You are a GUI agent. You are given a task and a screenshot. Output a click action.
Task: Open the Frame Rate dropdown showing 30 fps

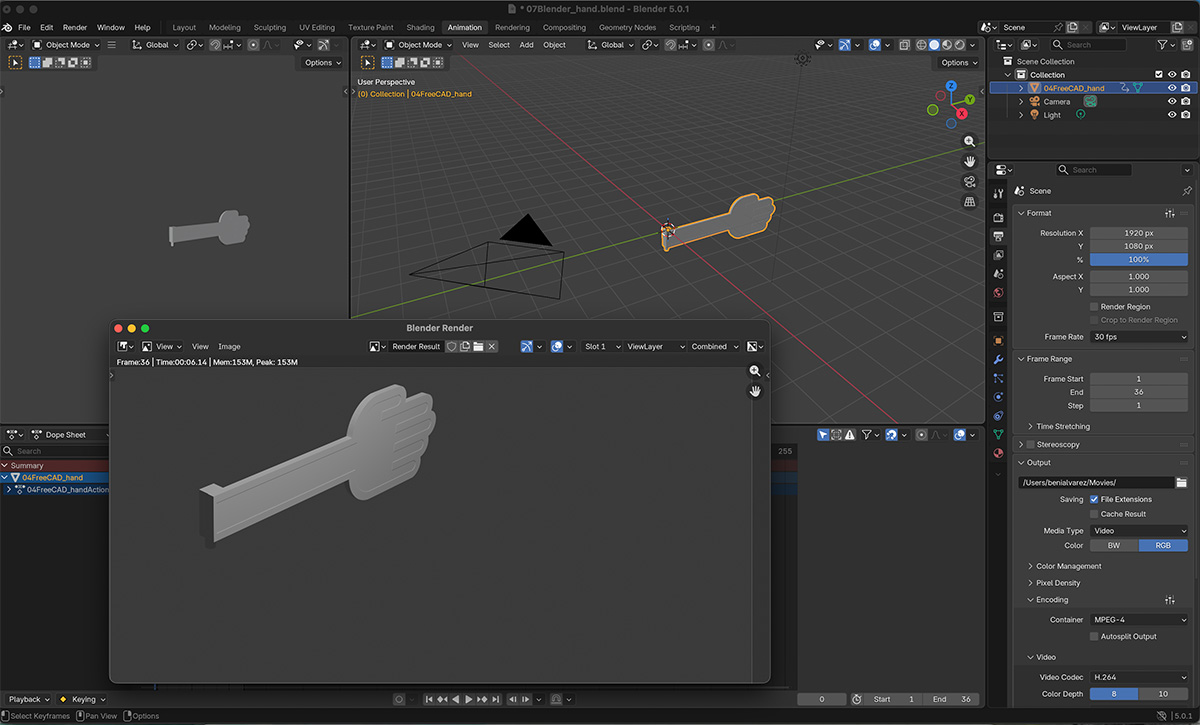tap(1140, 336)
